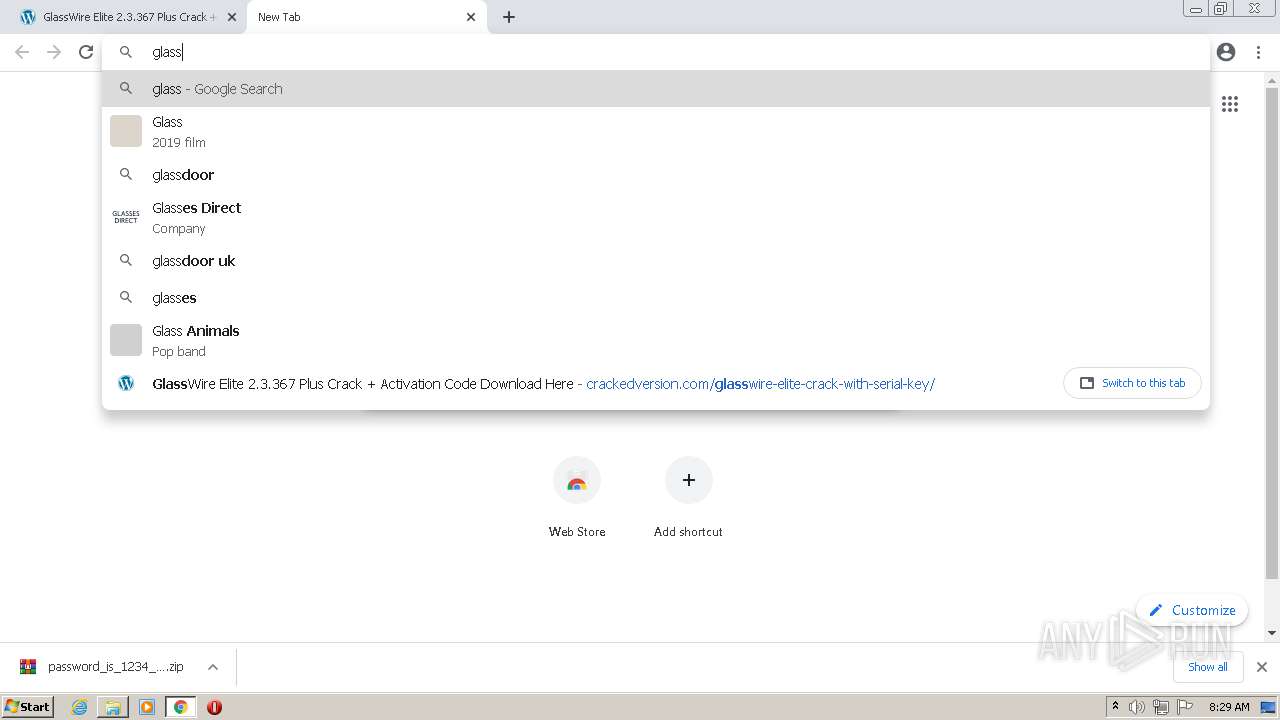Select the Glass 2019 film suggestion
This screenshot has width=1280, height=720.
tap(655, 131)
